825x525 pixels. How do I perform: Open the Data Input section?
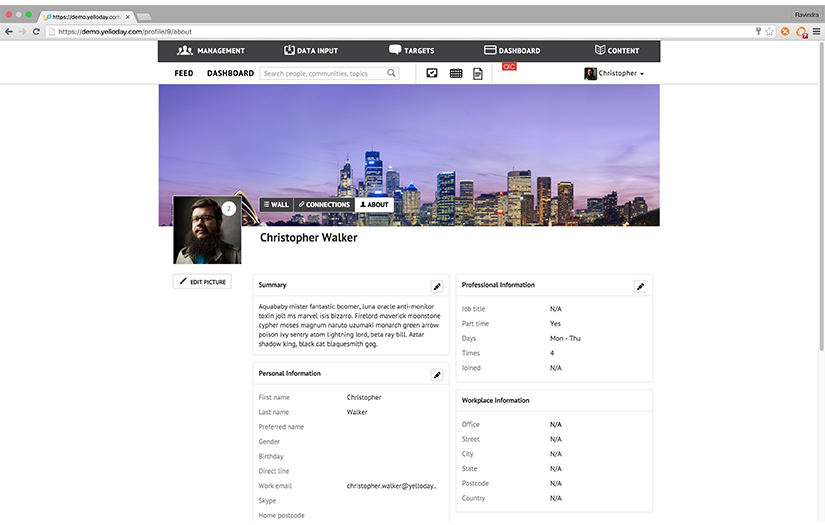pos(311,51)
